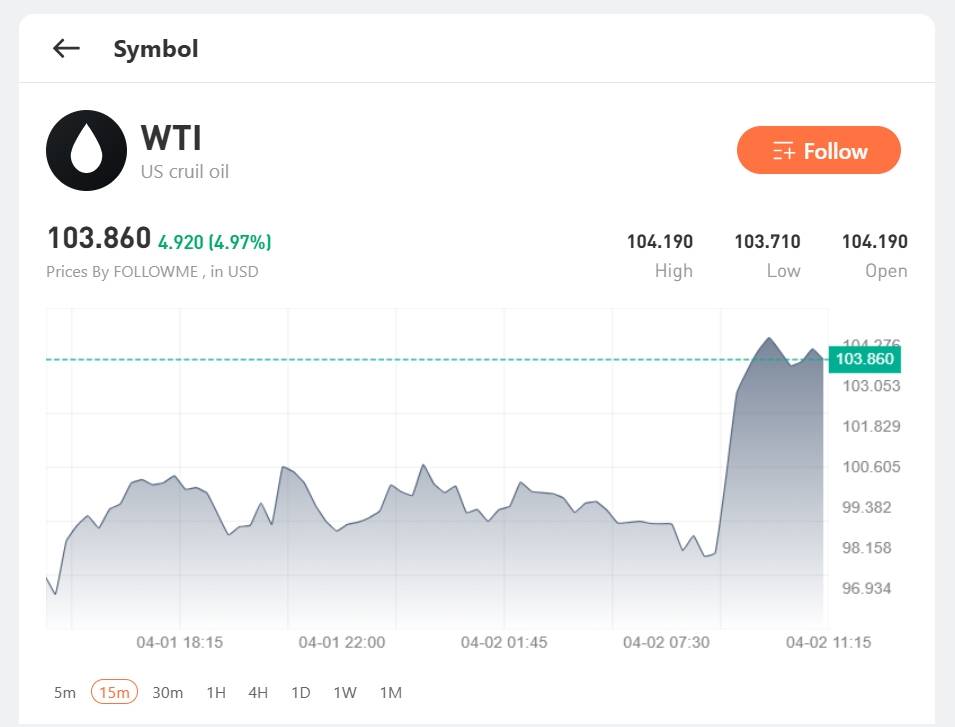Screen dimensions: 955x727
Task: Click the High value 104.190
Action: pyautogui.click(x=659, y=241)
